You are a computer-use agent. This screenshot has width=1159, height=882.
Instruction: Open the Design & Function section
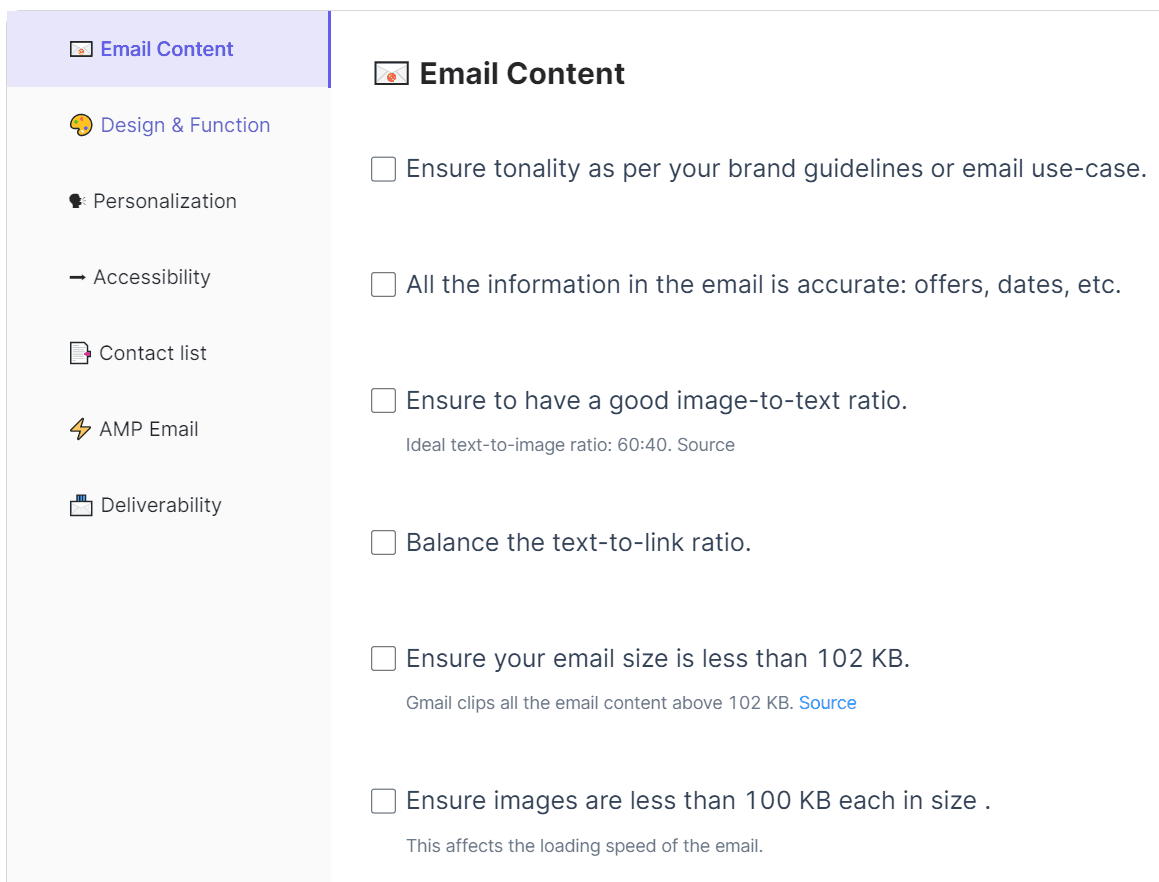(x=185, y=125)
